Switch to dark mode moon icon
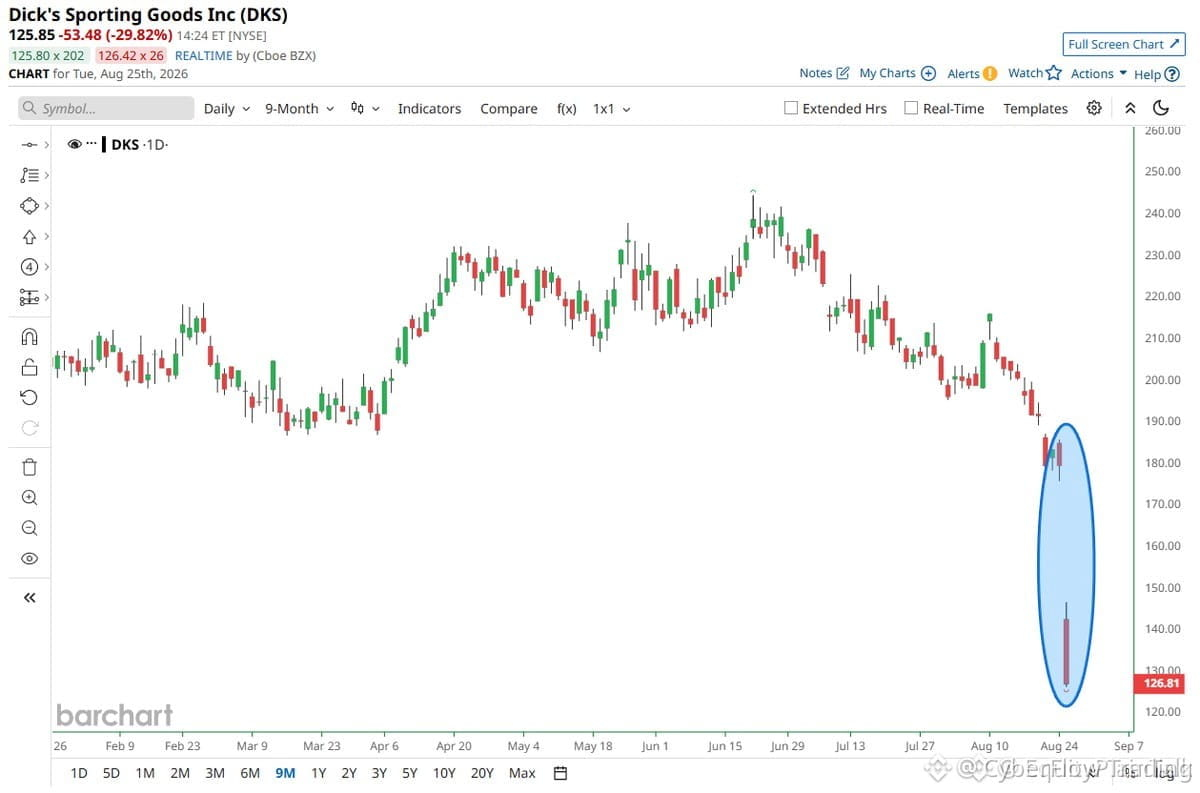 pos(1161,108)
